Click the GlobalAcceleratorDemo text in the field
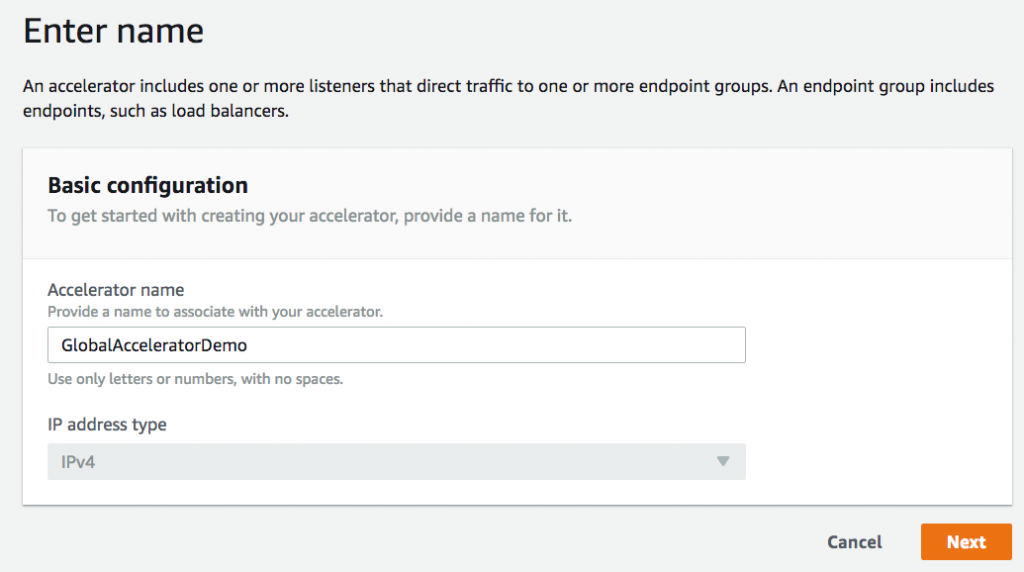This screenshot has width=1024, height=572. (154, 345)
